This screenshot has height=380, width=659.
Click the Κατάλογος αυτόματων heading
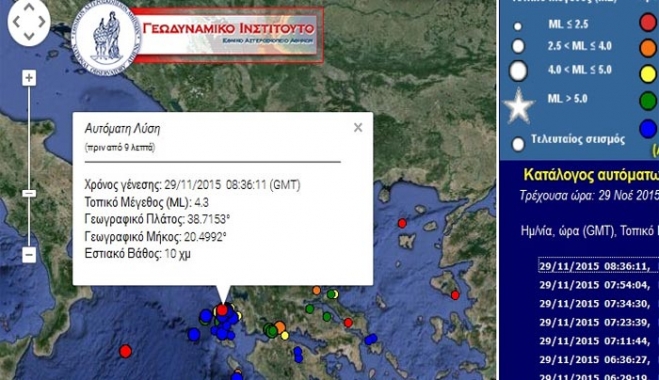click(591, 175)
